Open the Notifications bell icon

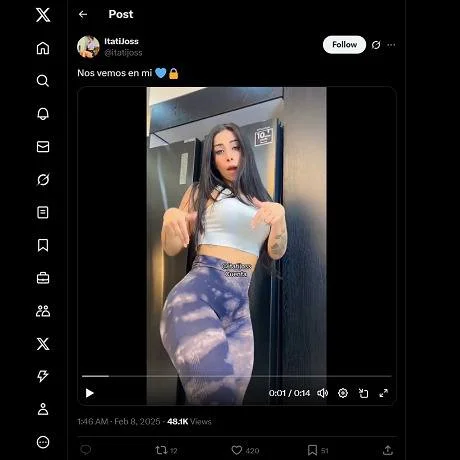(43, 114)
